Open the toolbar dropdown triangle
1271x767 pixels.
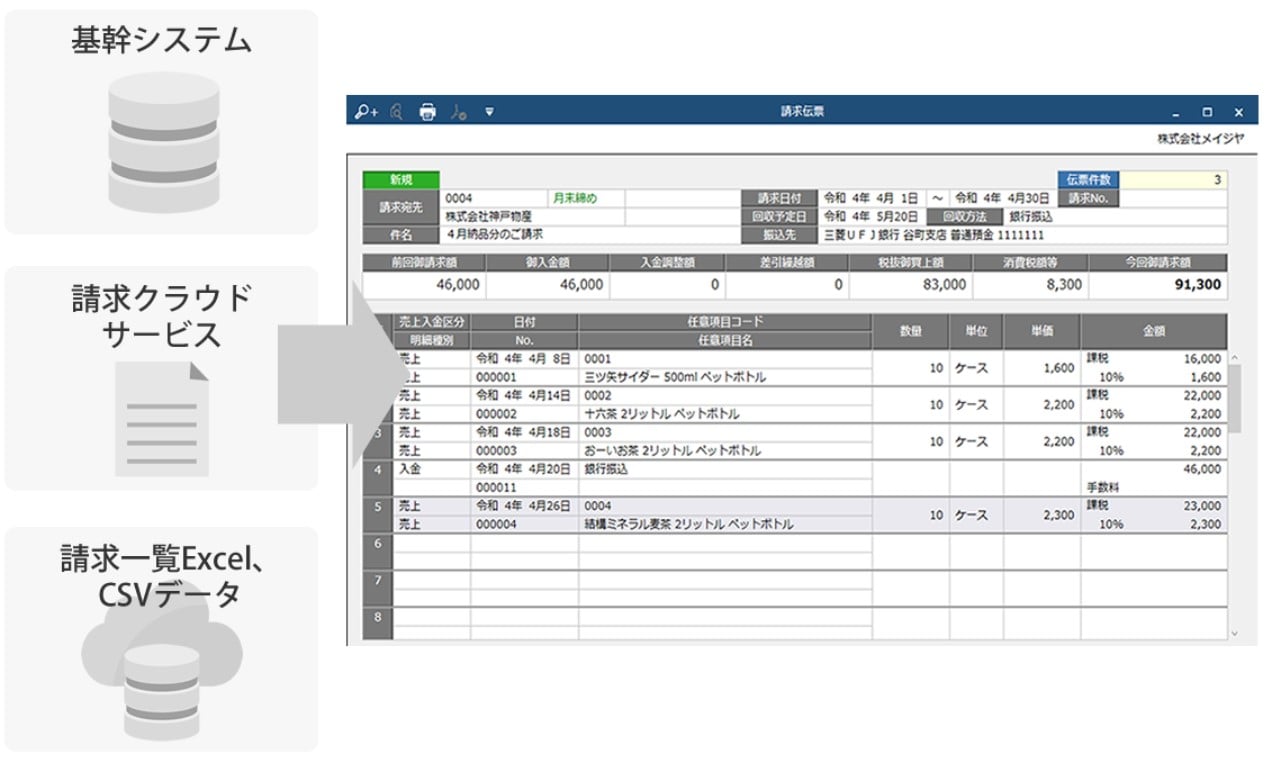tap(489, 112)
